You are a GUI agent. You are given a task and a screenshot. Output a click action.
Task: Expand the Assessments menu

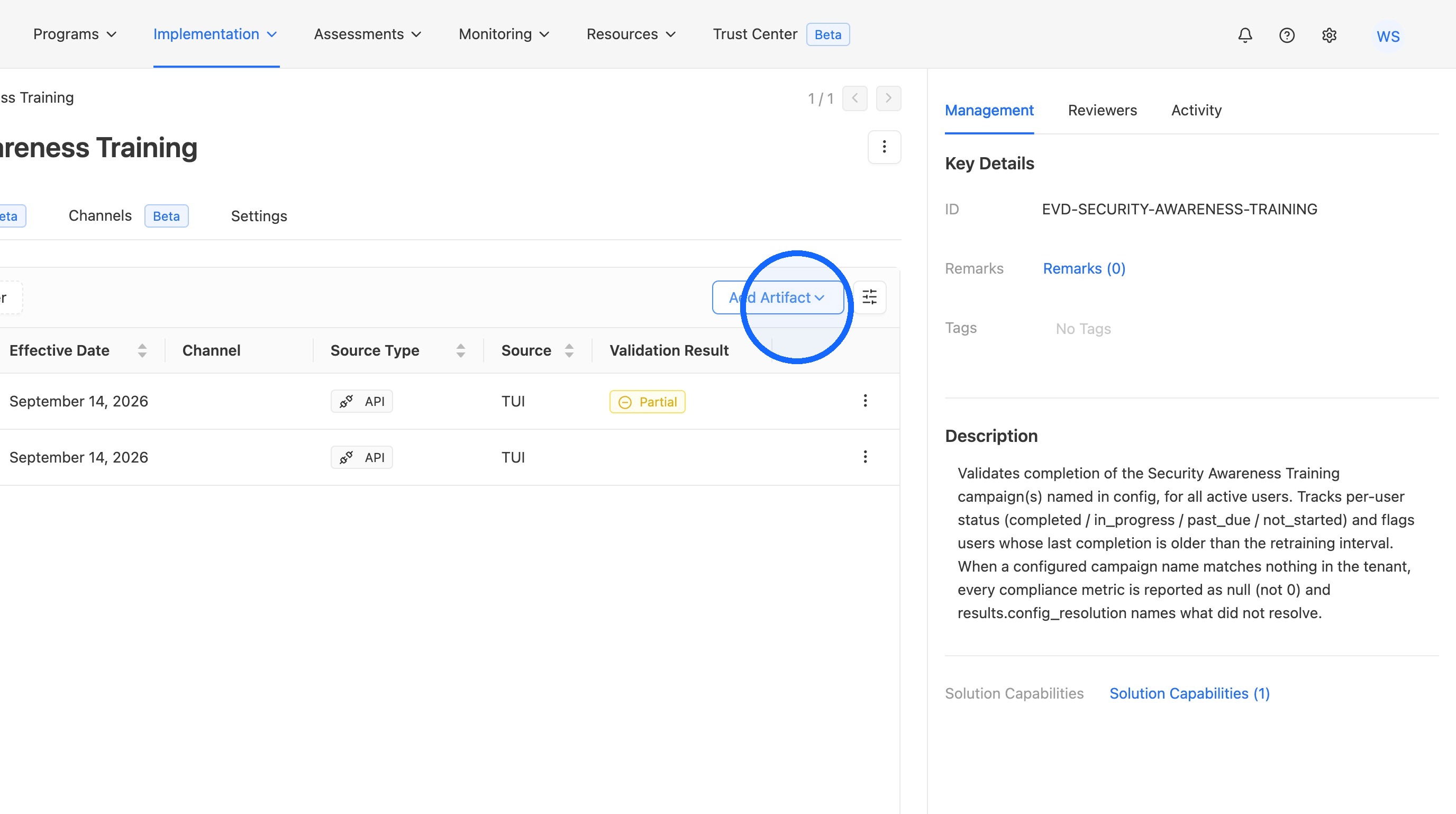(368, 34)
